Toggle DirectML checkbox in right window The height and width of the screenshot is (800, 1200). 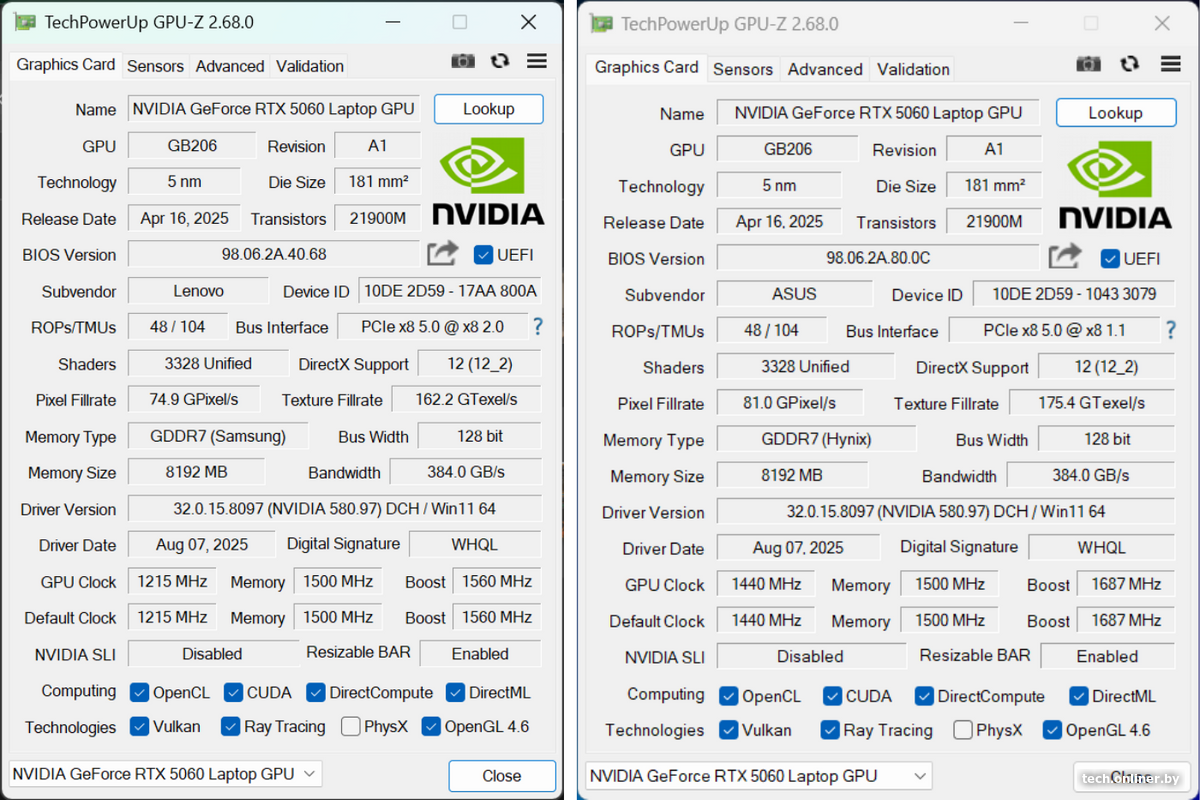(x=1078, y=696)
